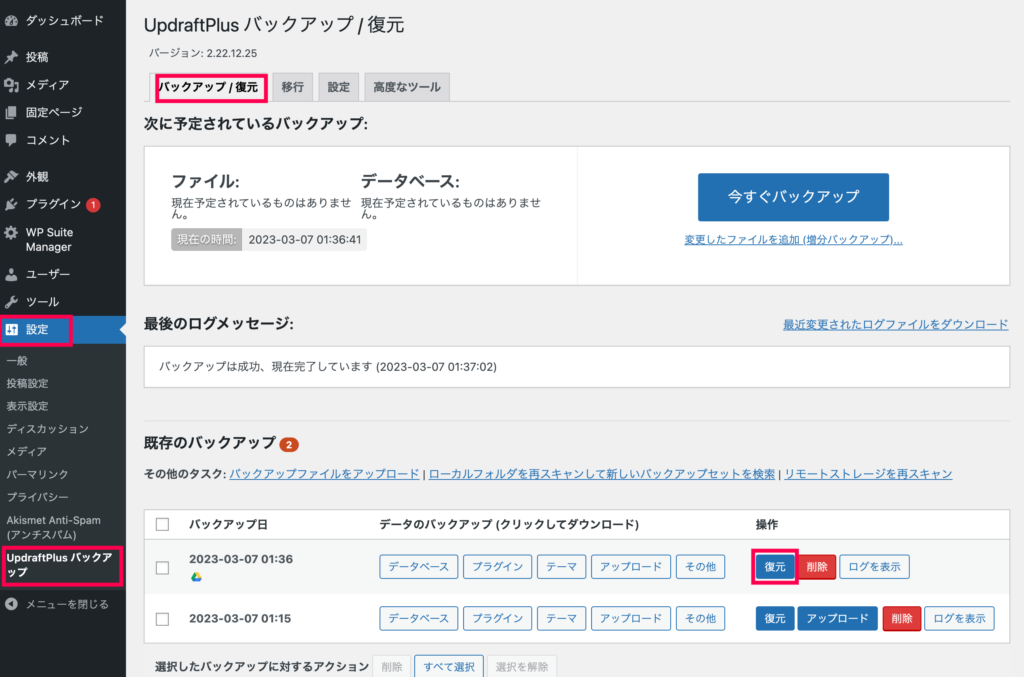Image resolution: width=1024 pixels, height=677 pixels.
Task: Click the orange backup count badge showing 2
Action: pos(289,445)
